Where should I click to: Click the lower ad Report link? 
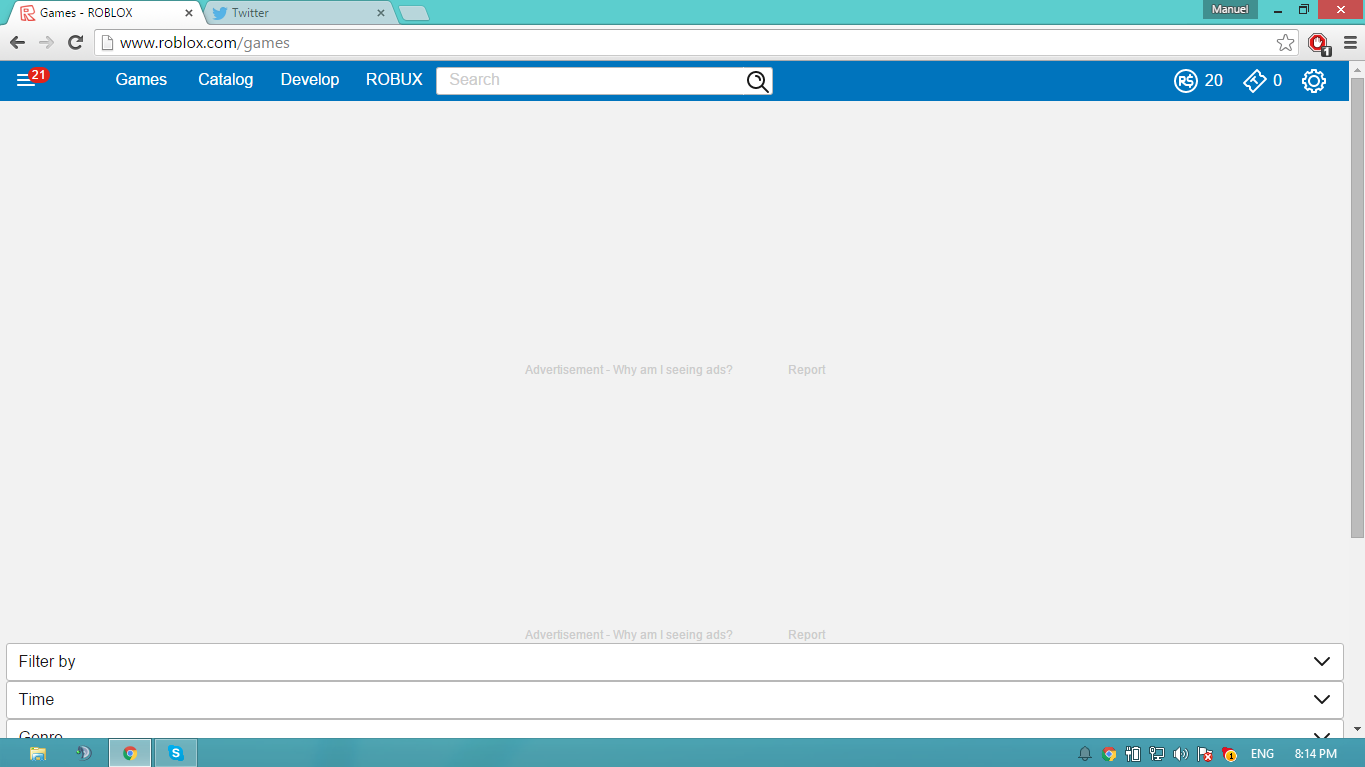pos(807,635)
